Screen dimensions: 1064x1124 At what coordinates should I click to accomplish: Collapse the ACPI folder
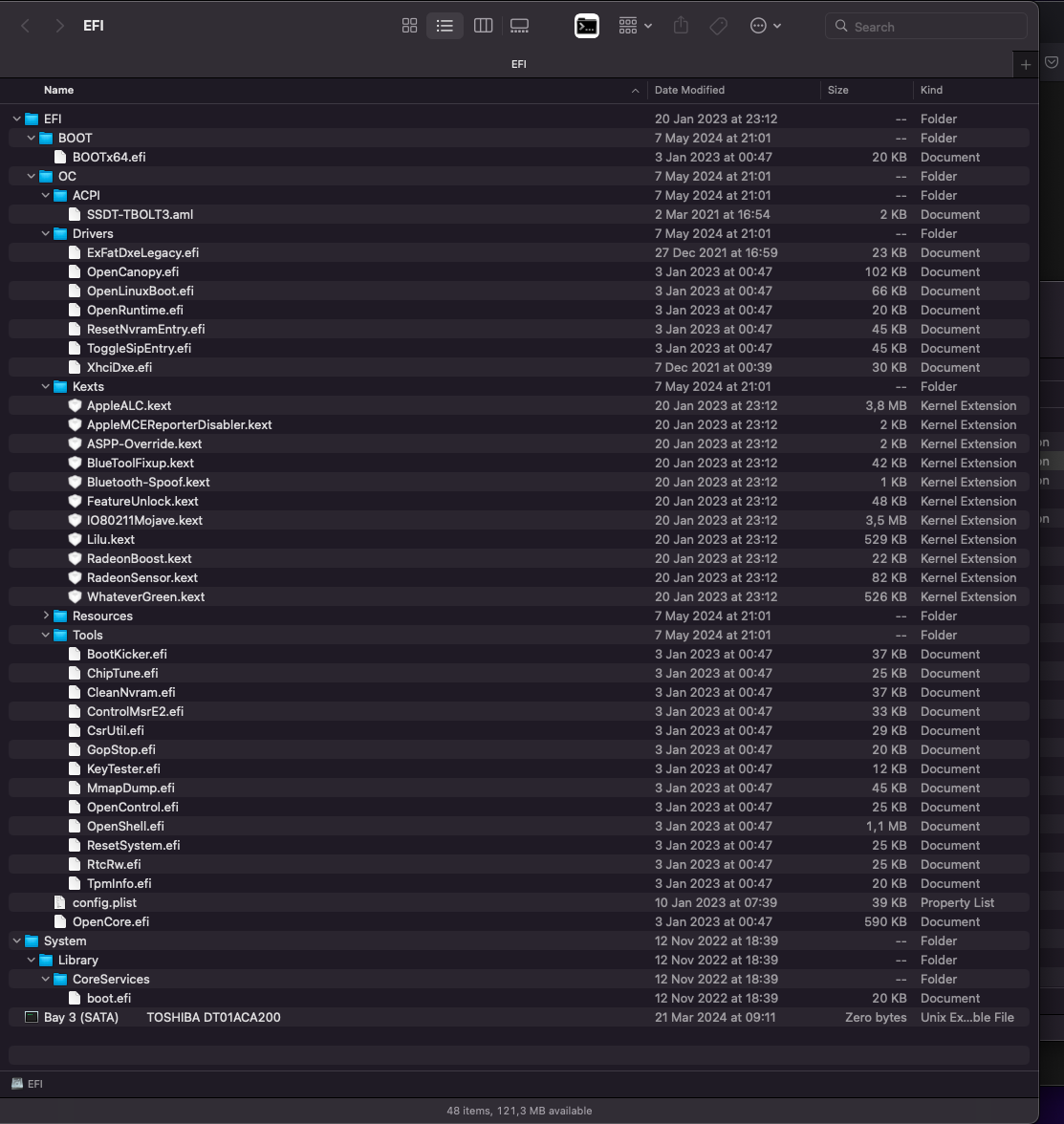(x=45, y=195)
